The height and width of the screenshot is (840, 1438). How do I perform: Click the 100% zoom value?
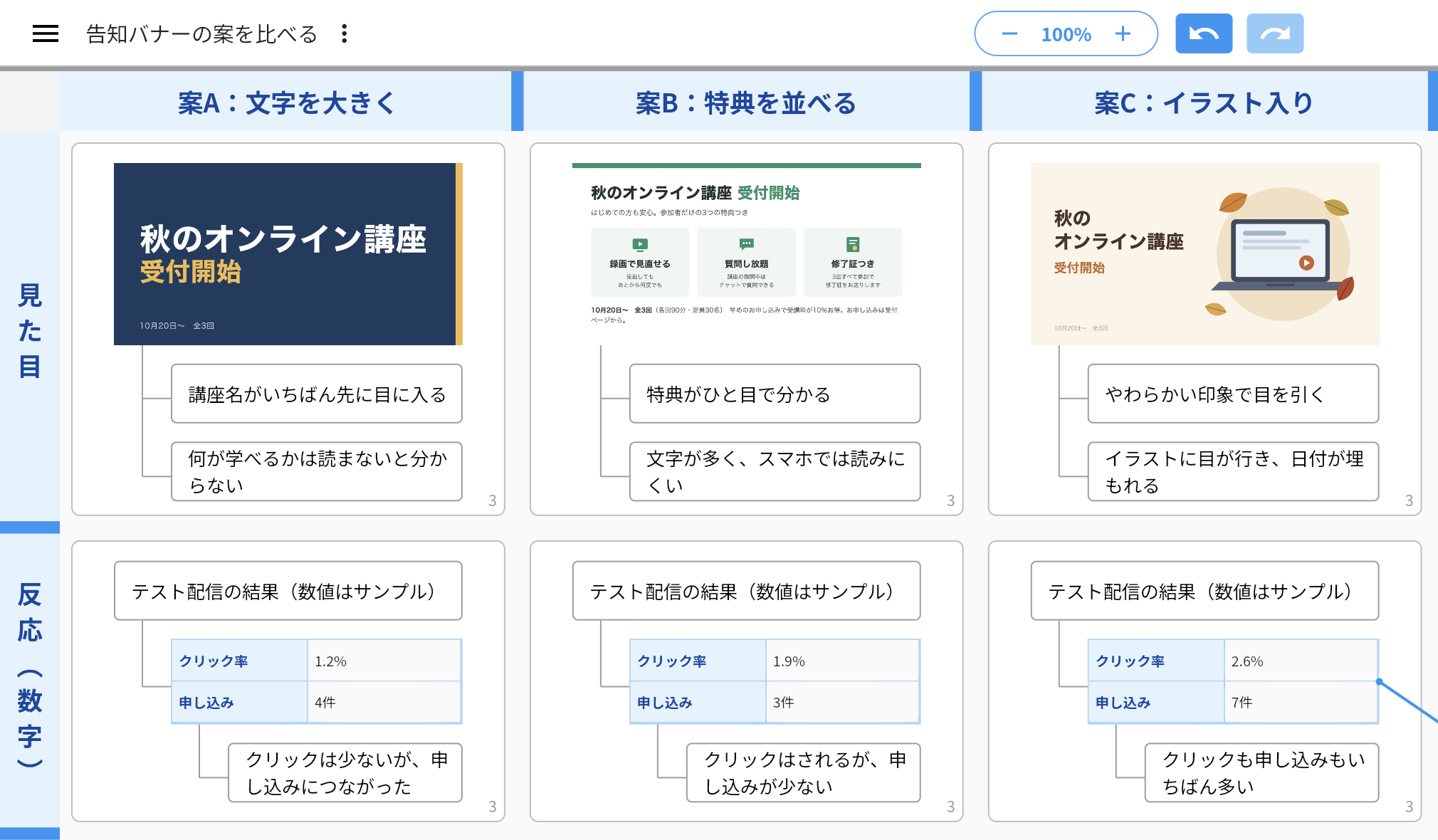pyautogui.click(x=1066, y=34)
